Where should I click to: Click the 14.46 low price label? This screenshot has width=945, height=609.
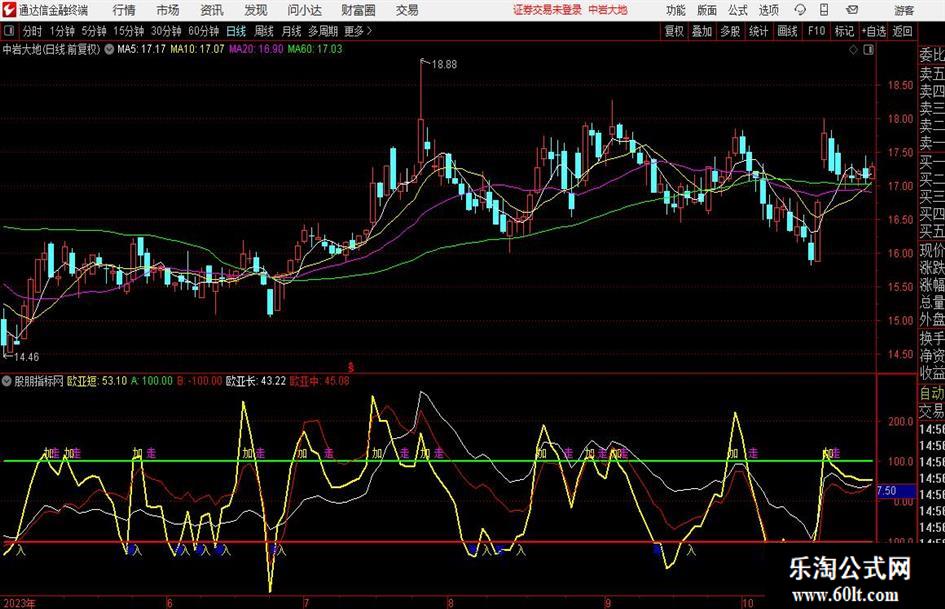[x=26, y=357]
